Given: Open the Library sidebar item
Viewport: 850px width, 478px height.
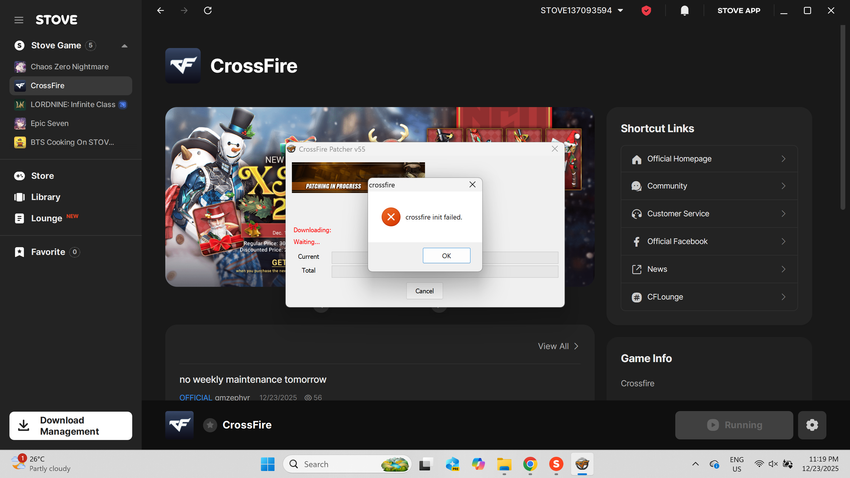Looking at the screenshot, I should 45,197.
